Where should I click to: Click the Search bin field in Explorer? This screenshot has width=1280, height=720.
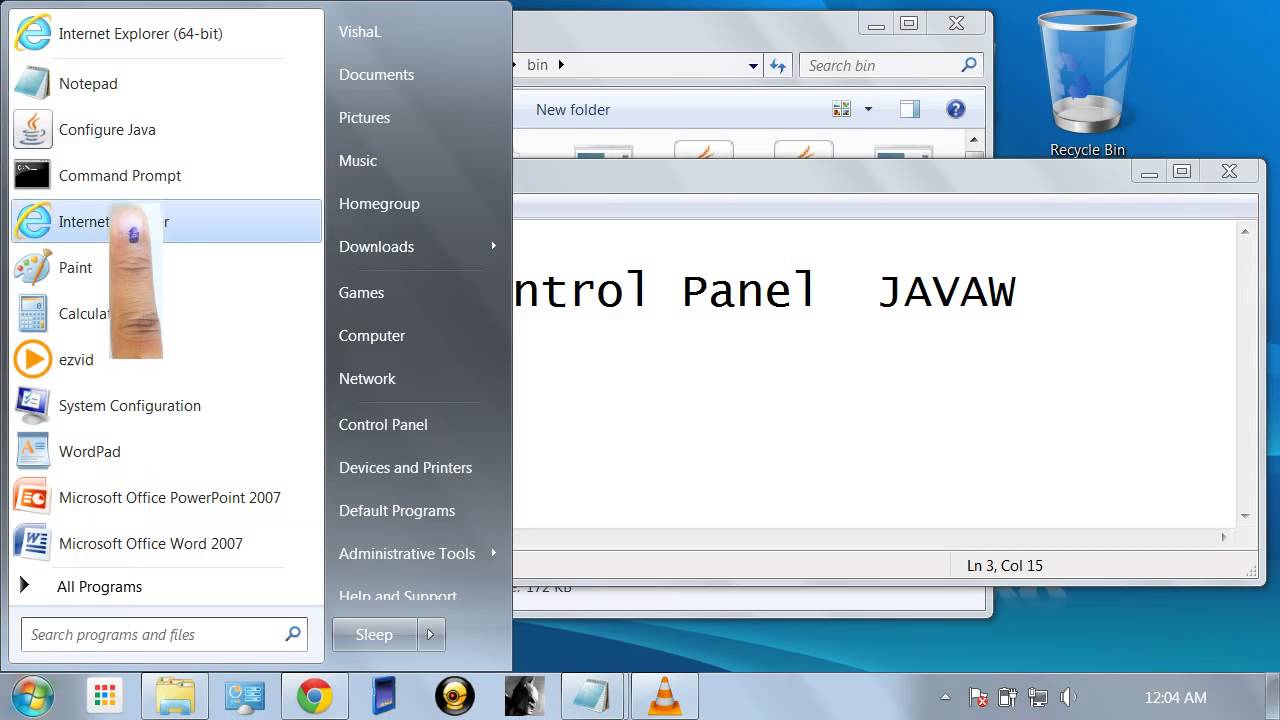[x=892, y=66]
